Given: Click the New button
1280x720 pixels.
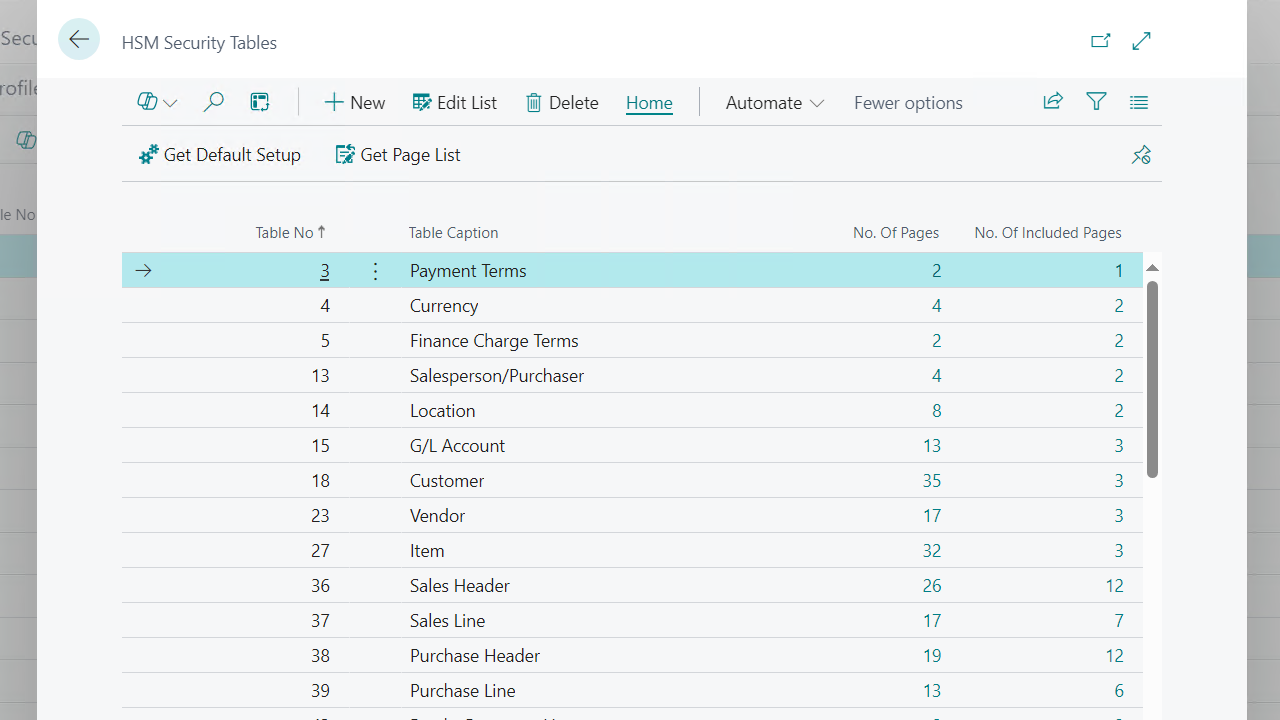Looking at the screenshot, I should click(x=355, y=103).
